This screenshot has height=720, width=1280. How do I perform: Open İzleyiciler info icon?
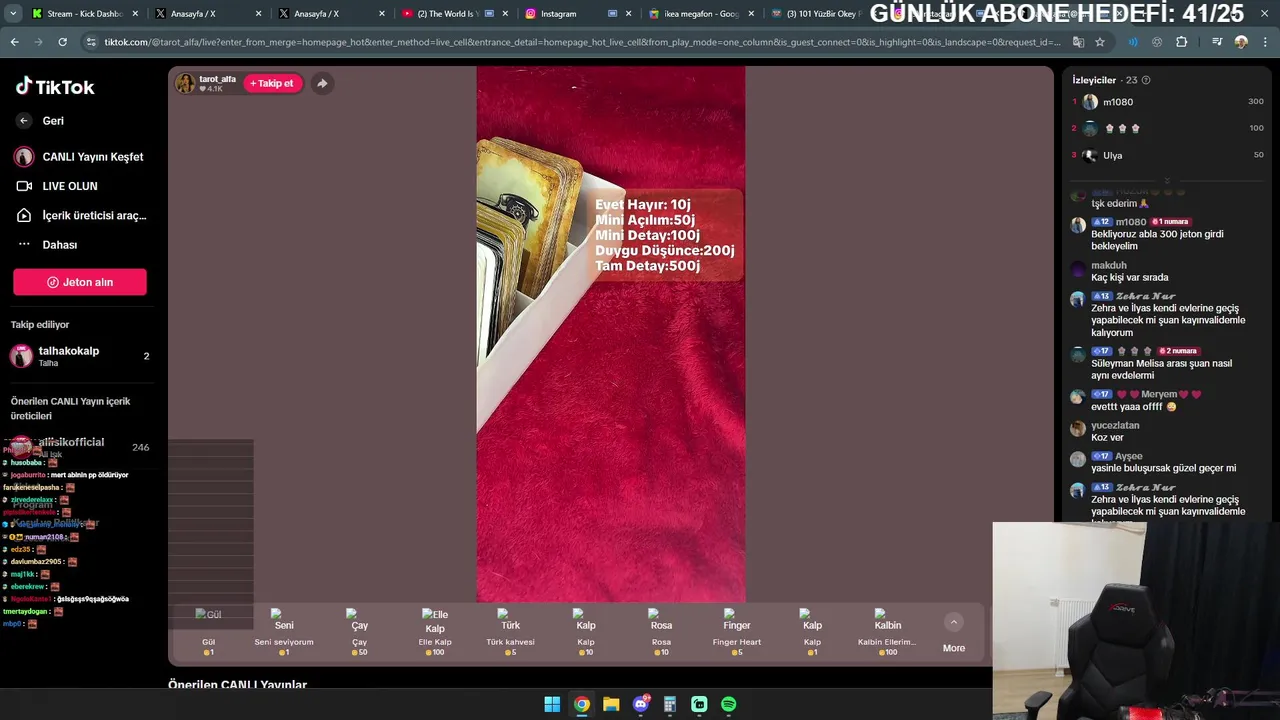[1146, 80]
